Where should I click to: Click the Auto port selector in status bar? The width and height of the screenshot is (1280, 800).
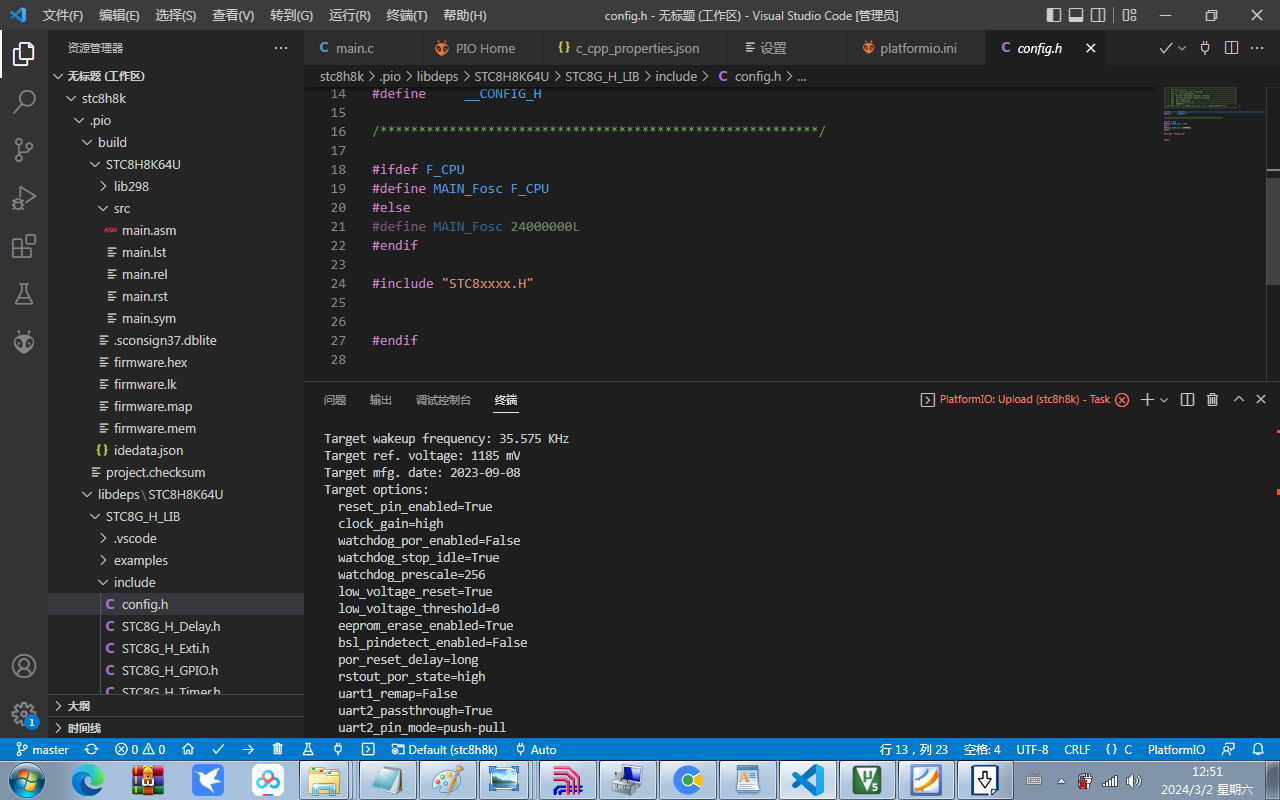pos(536,749)
